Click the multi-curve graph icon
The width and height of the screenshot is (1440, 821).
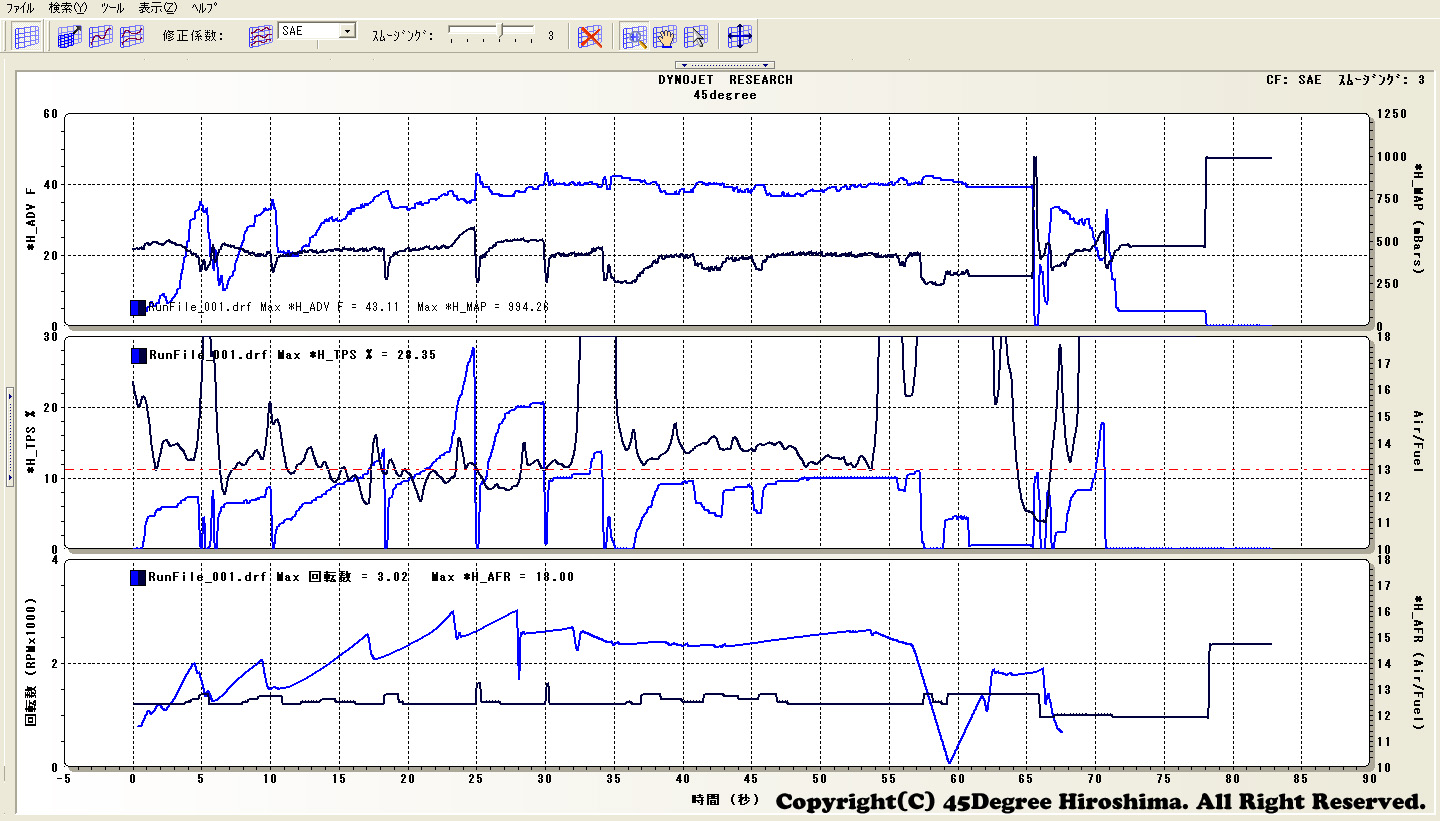[x=132, y=37]
